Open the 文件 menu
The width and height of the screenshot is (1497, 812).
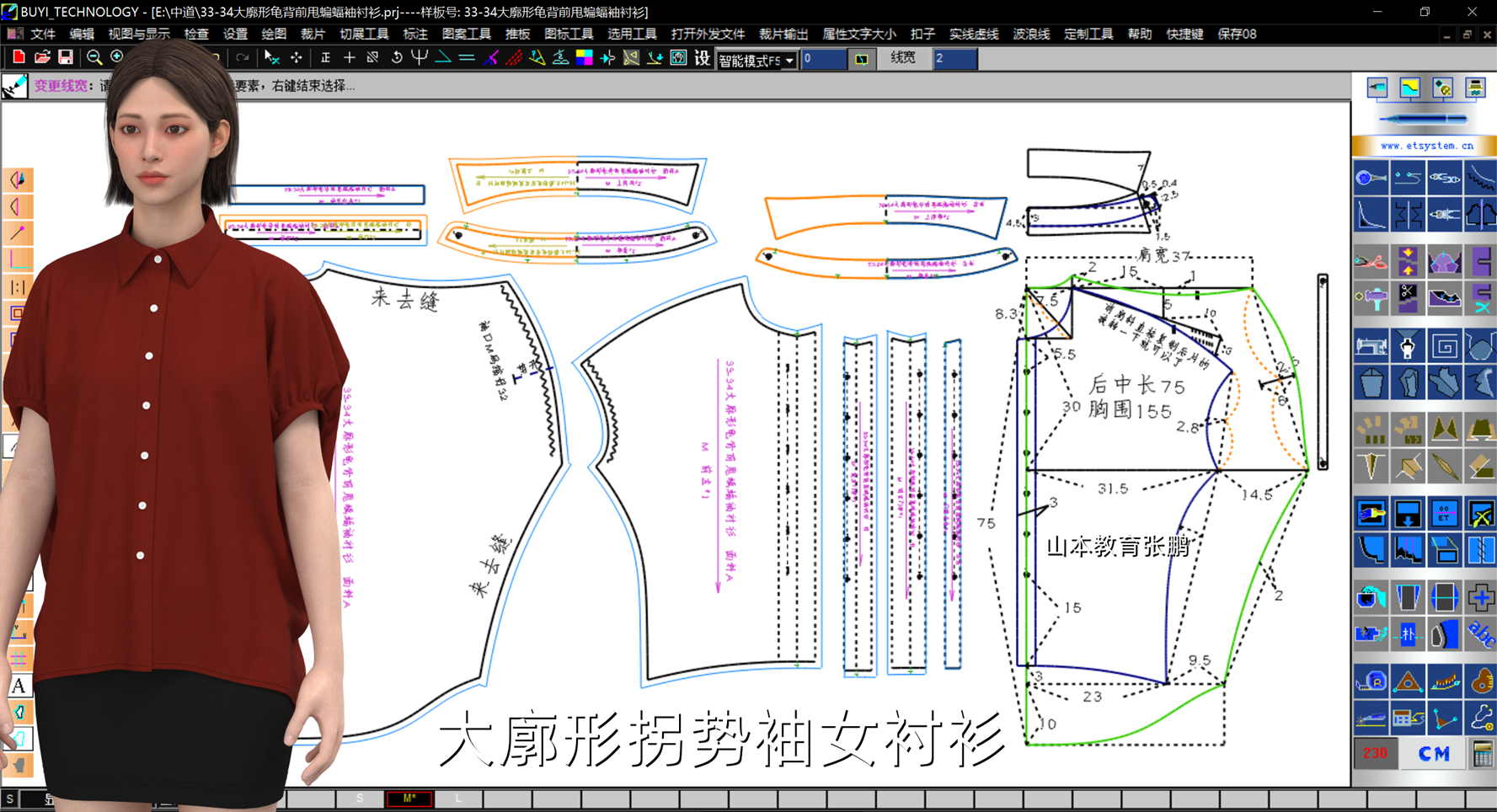42,34
